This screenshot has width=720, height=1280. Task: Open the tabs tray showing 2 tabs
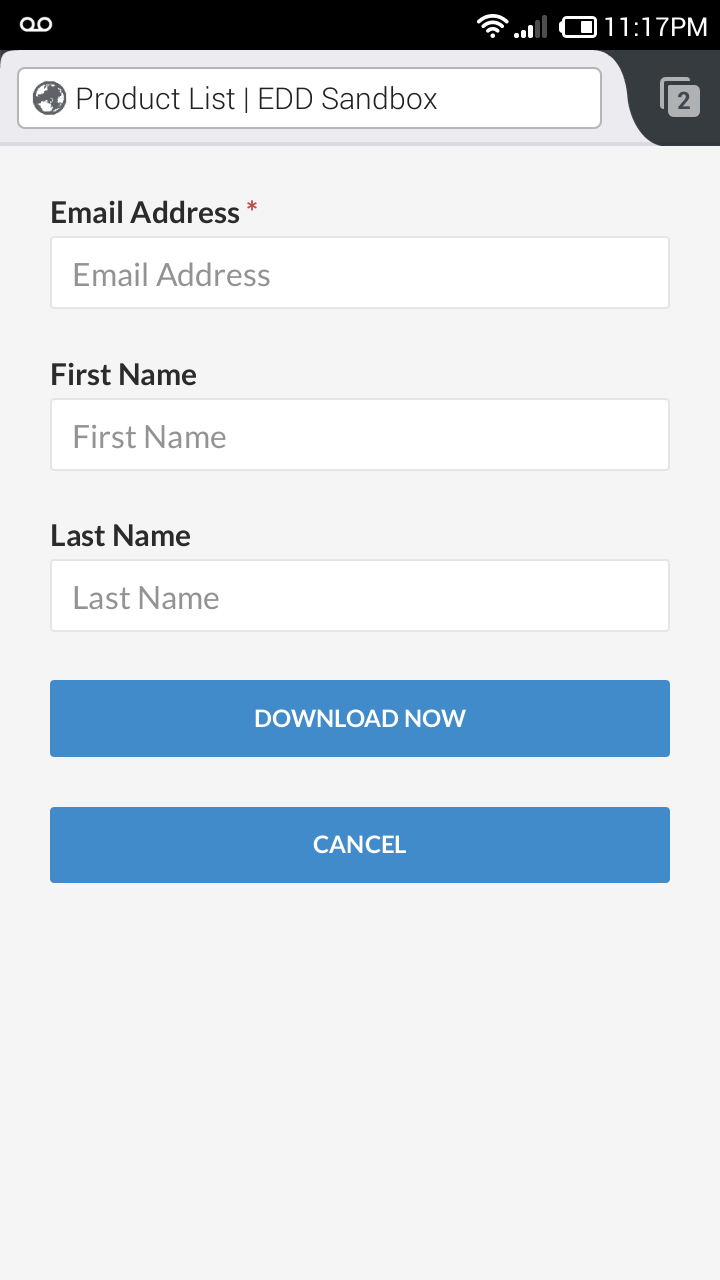click(680, 98)
